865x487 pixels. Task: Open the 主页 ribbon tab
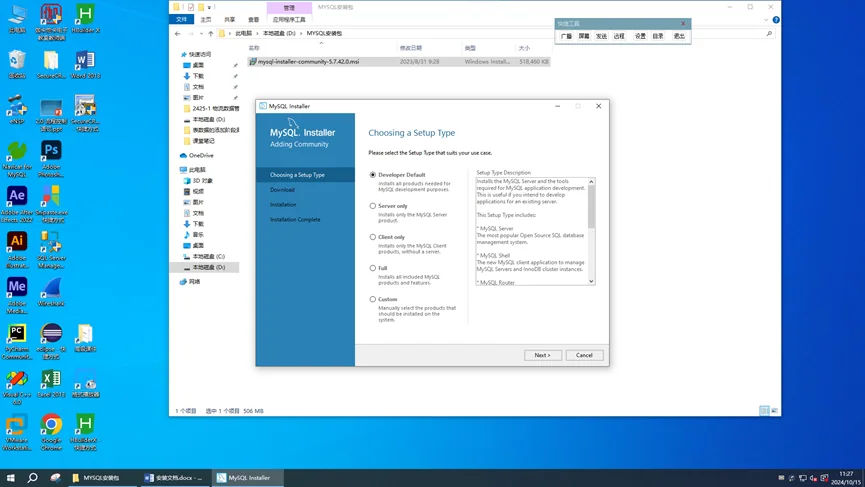(x=206, y=19)
